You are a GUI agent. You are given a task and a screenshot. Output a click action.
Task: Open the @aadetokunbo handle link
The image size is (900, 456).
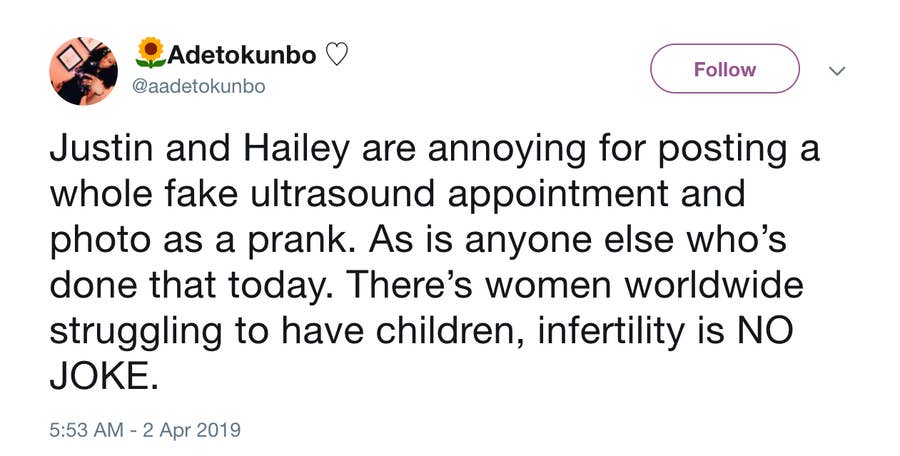point(200,86)
